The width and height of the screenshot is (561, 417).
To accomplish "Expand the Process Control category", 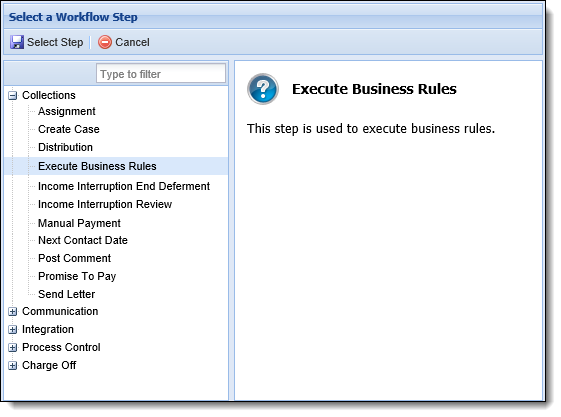I will 13,347.
